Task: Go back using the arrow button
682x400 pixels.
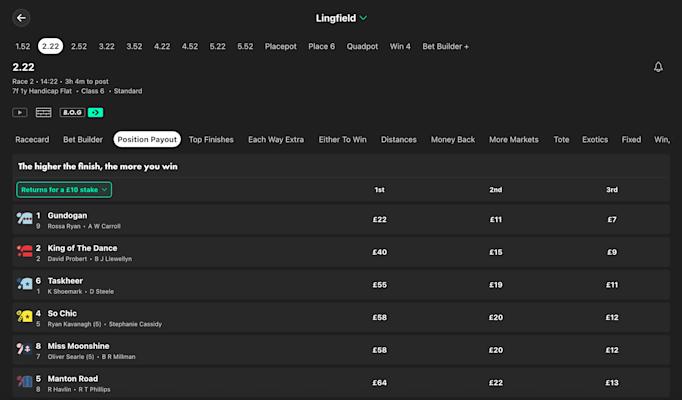Action: [21, 18]
